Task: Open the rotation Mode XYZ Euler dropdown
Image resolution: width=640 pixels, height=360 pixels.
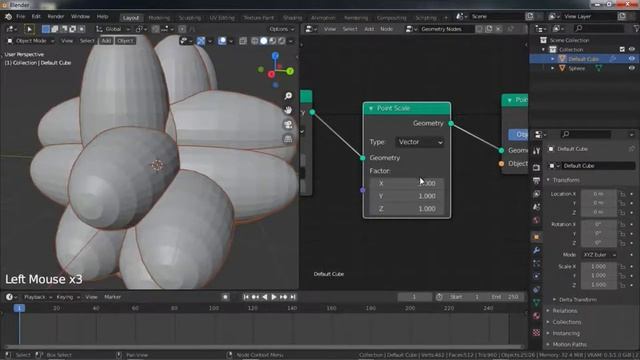Action: tap(599, 255)
